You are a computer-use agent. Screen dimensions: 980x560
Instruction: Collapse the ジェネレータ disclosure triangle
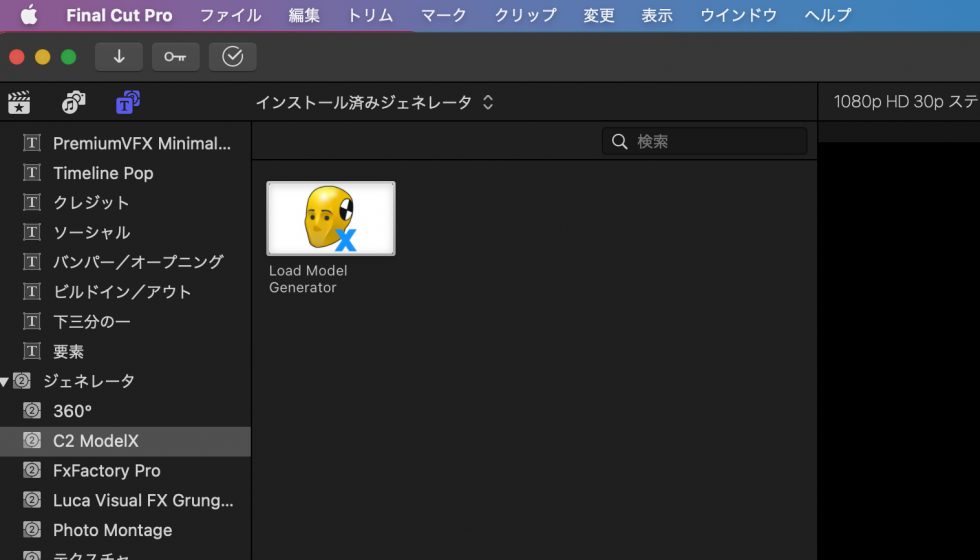[x=5, y=381]
